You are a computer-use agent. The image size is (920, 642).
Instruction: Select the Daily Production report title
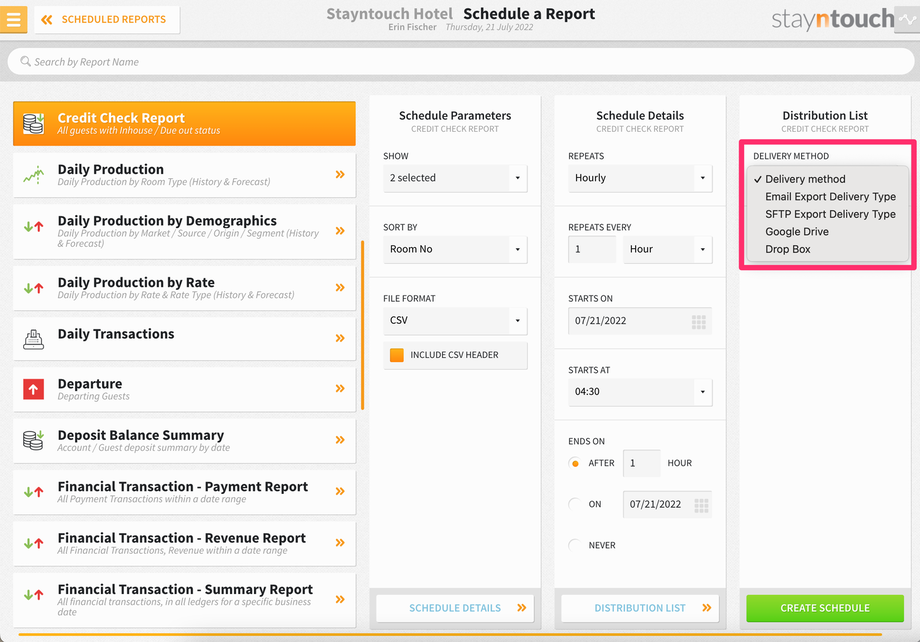coord(111,169)
